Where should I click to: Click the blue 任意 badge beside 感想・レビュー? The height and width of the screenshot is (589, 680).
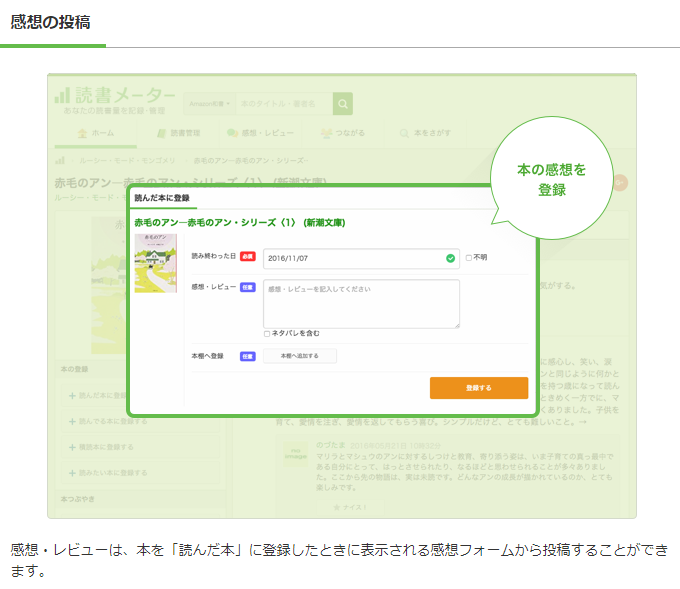pos(248,287)
